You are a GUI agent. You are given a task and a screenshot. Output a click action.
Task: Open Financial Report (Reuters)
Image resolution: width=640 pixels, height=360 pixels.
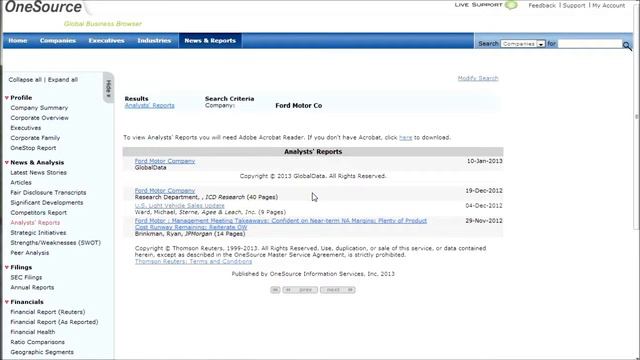pyautogui.click(x=48, y=312)
